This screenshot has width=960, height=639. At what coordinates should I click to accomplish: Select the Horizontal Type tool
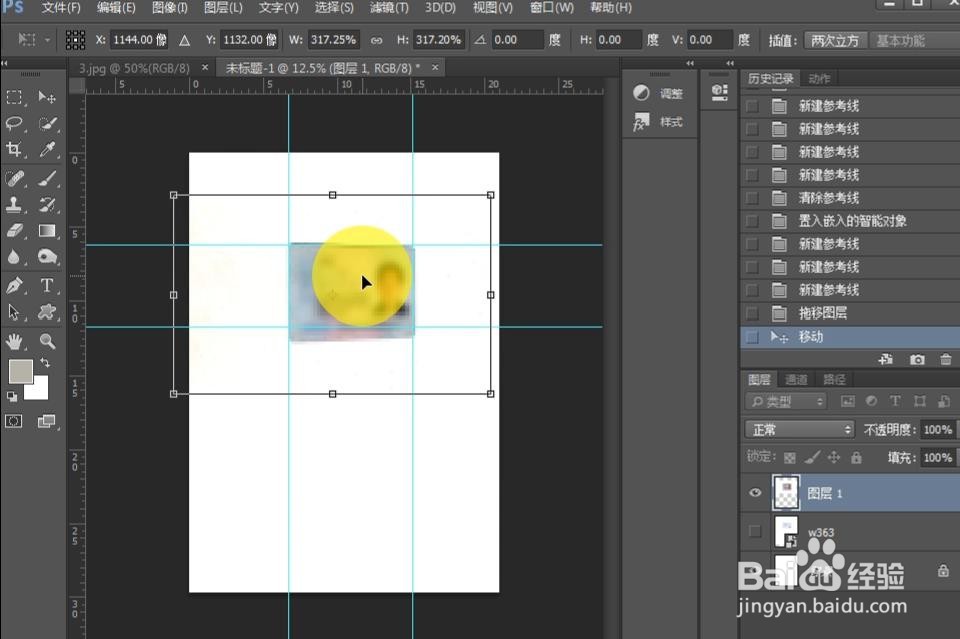(47, 285)
